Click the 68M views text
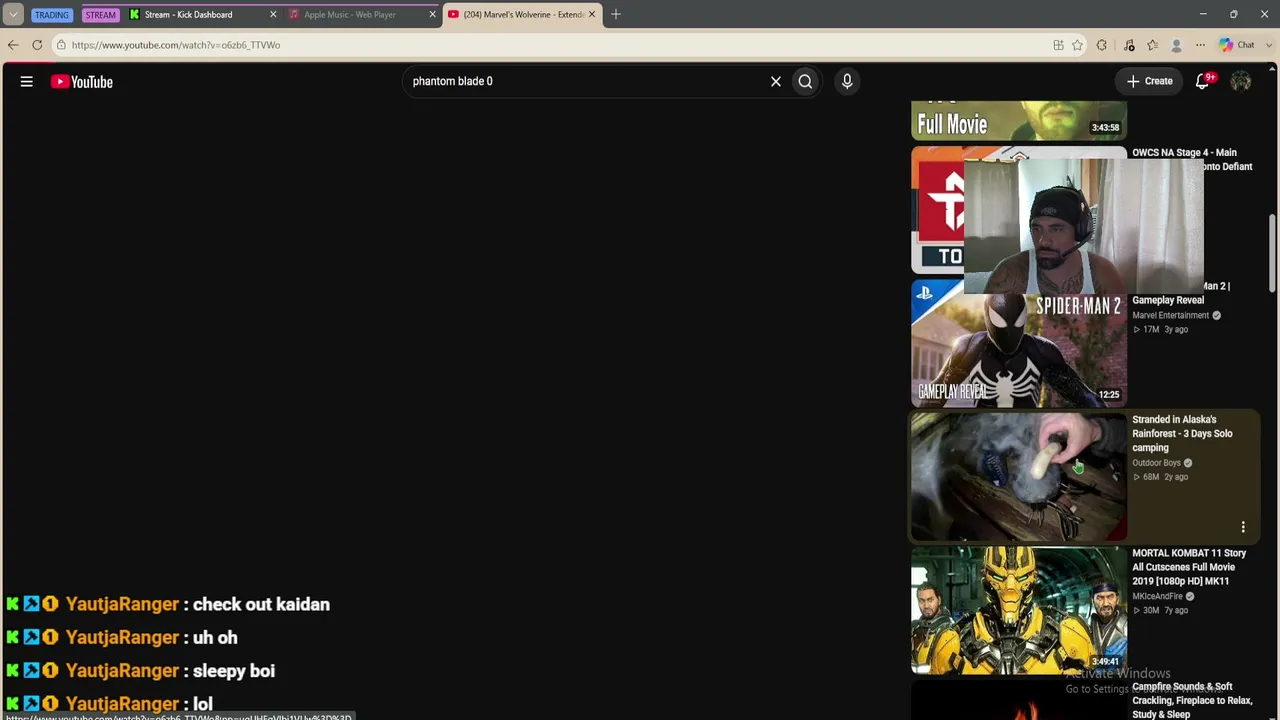 pos(1151,477)
